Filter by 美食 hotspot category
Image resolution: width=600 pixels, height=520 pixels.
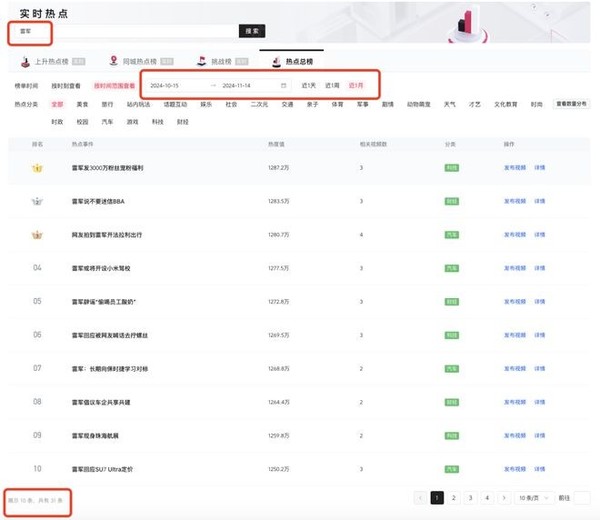tap(83, 104)
